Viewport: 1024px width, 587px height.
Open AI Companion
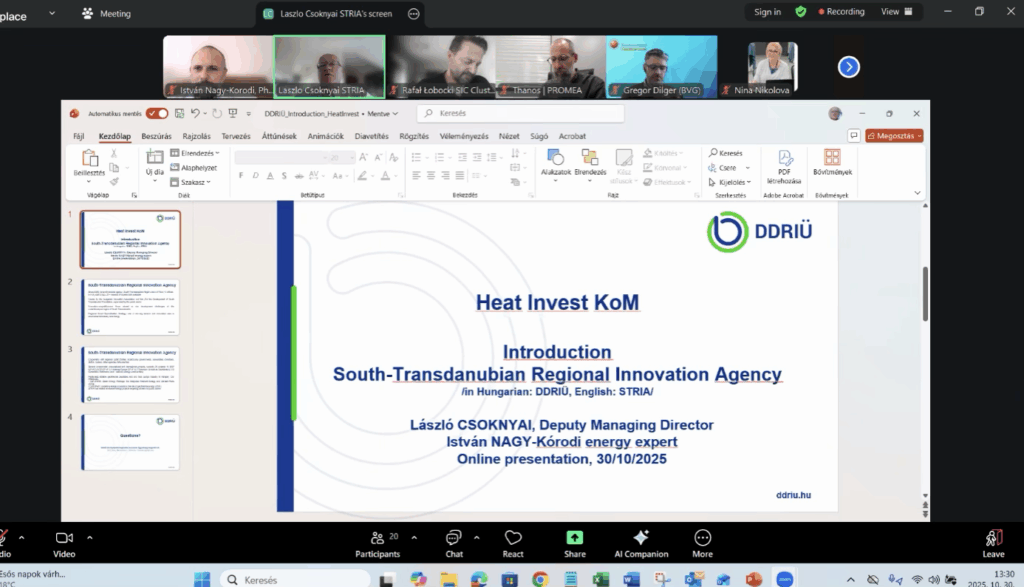click(x=641, y=541)
